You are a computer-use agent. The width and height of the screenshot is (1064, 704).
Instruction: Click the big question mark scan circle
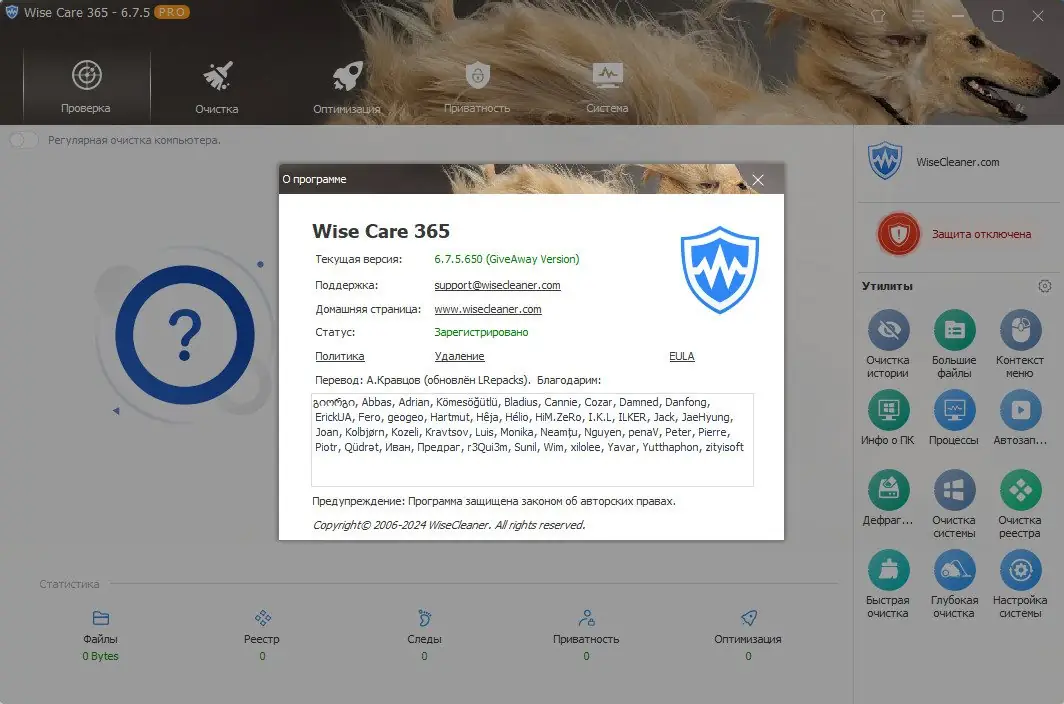(x=185, y=335)
